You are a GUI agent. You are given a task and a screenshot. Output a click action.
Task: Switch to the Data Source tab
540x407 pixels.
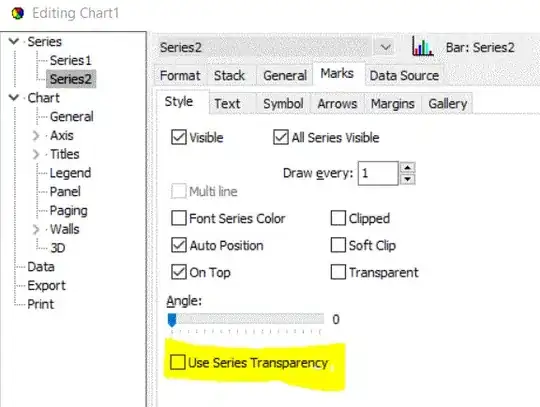[404, 75]
